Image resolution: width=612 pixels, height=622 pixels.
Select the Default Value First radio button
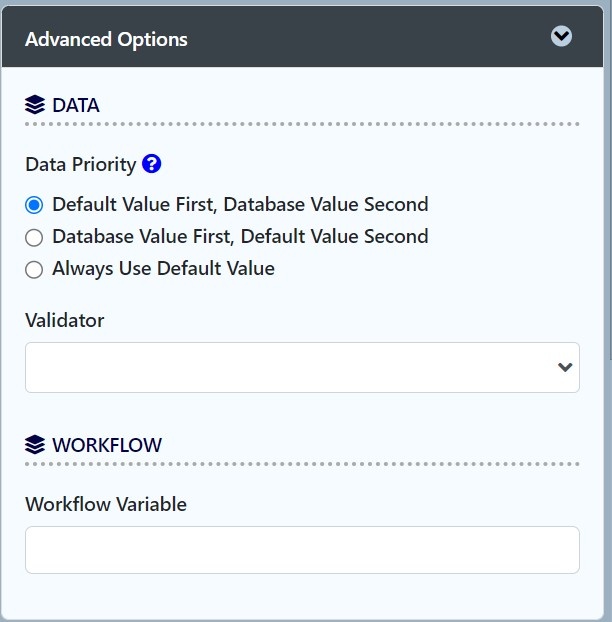pyautogui.click(x=35, y=205)
